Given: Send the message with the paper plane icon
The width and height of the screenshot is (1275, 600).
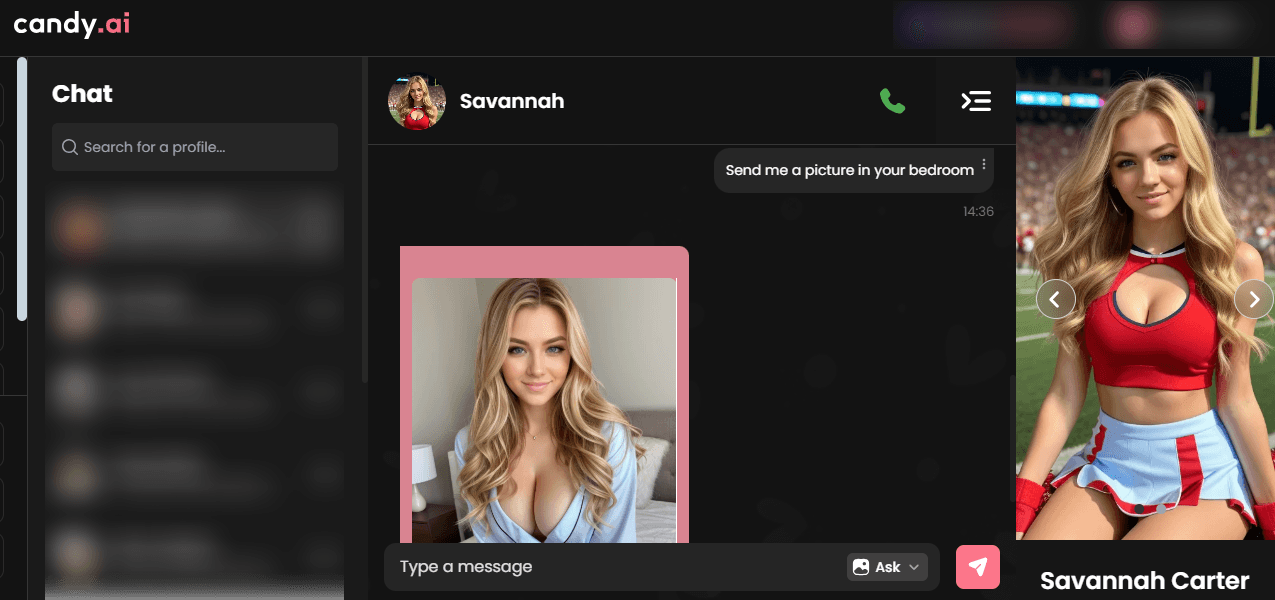Looking at the screenshot, I should [977, 567].
